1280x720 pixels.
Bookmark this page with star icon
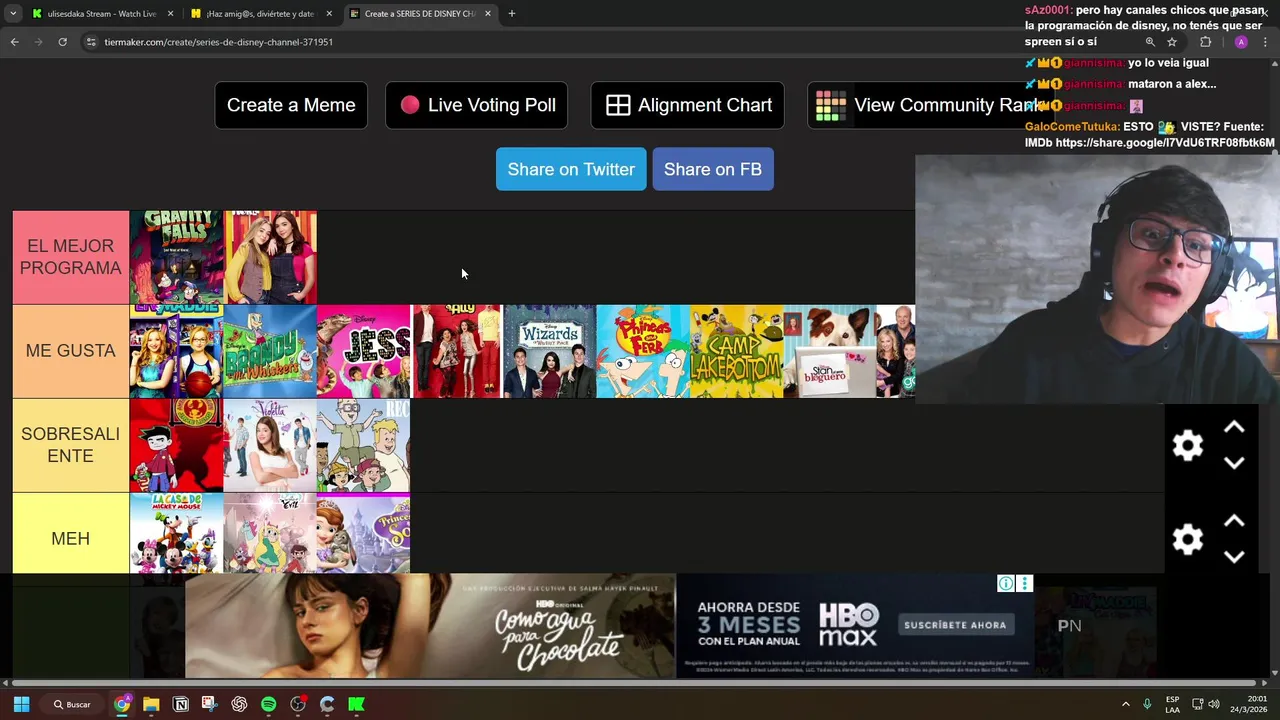point(1172,42)
